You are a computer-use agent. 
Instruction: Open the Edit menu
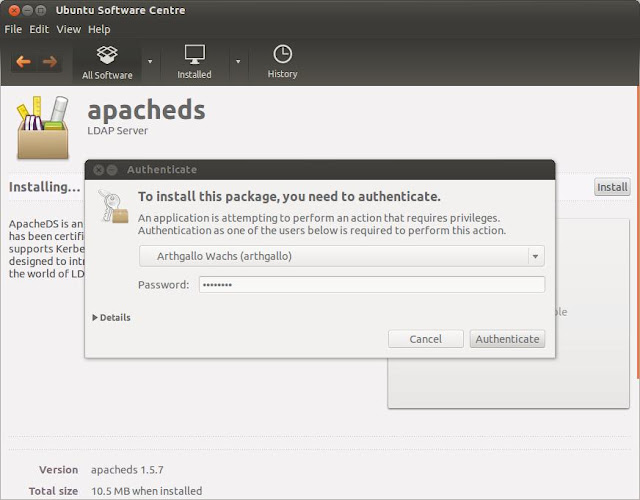click(x=39, y=29)
